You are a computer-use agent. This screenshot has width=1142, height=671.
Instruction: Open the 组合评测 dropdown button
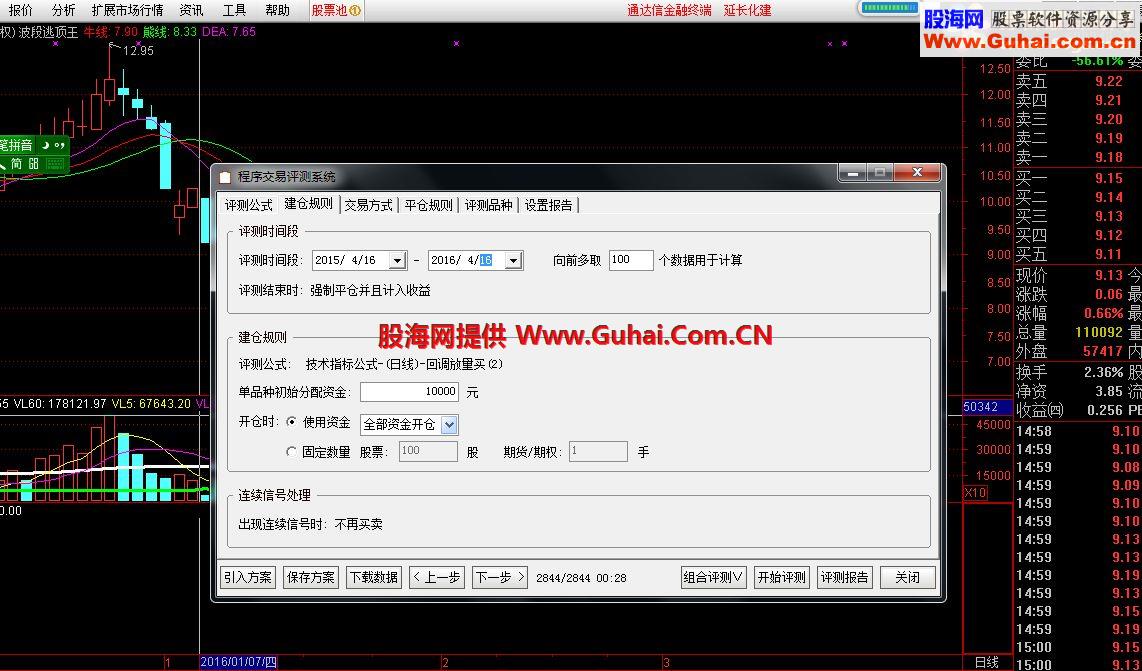714,578
